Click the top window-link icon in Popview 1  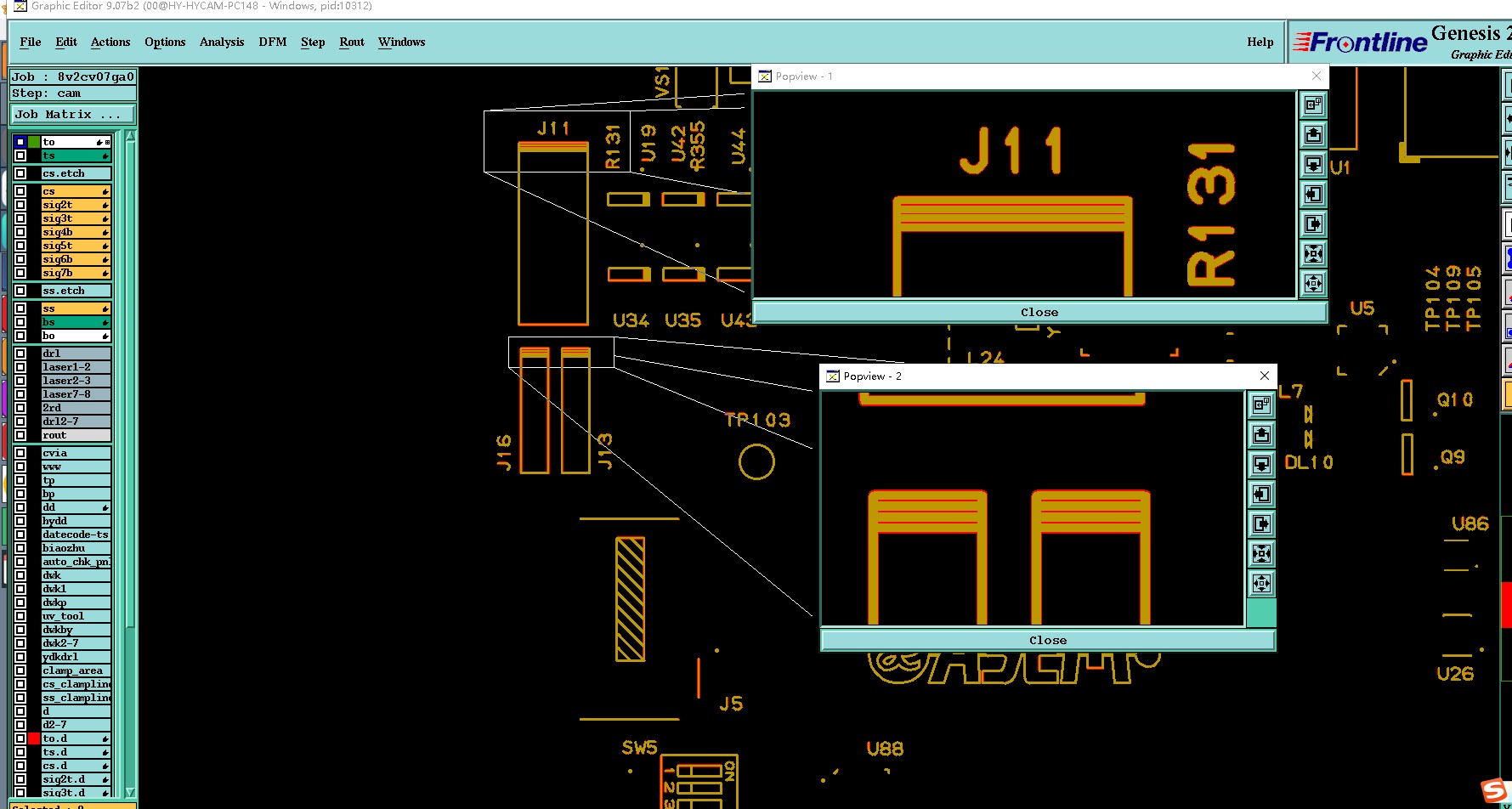(x=1313, y=105)
